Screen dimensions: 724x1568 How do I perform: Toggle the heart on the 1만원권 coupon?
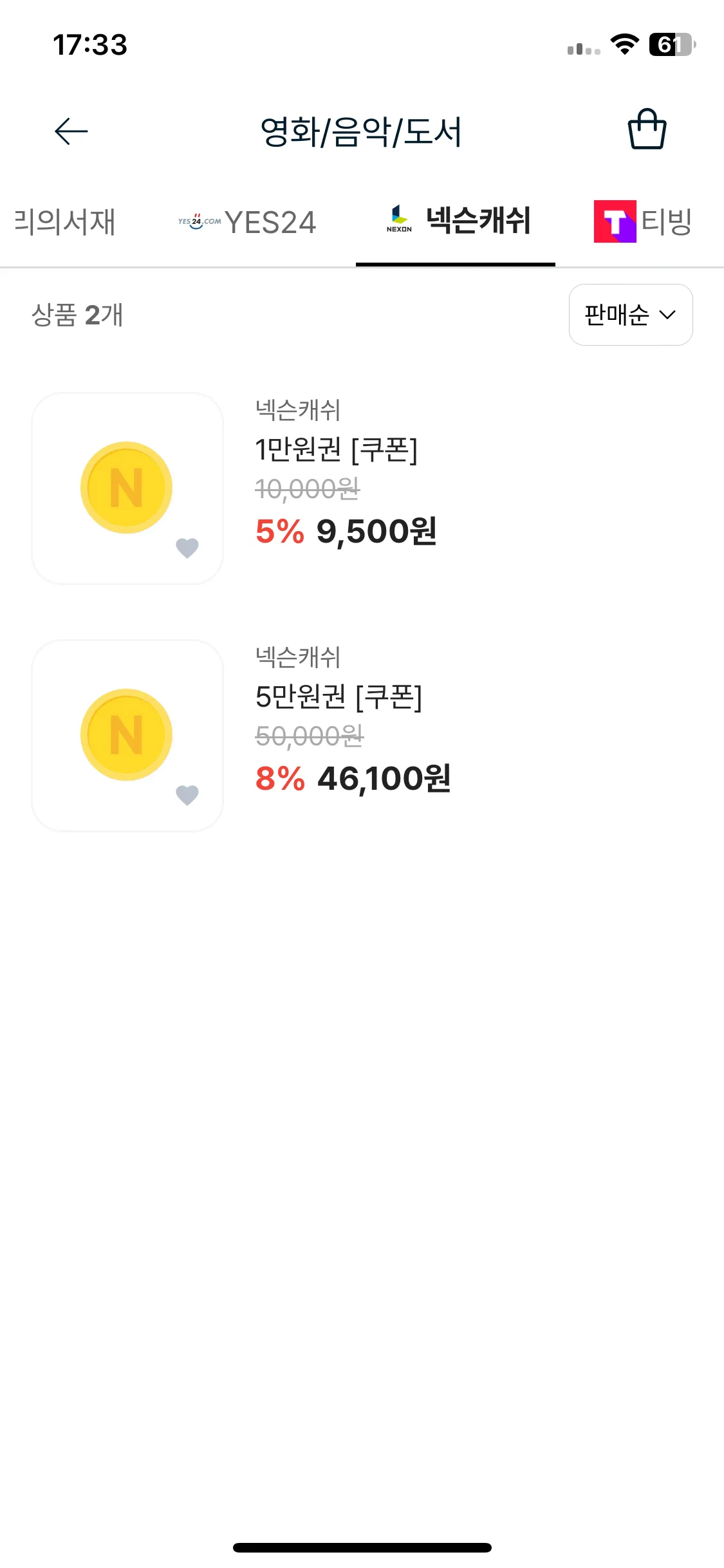(x=187, y=548)
